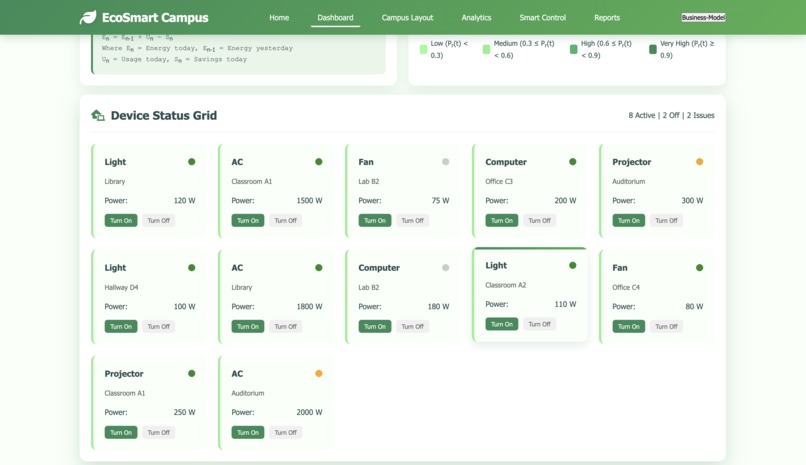Viewport: 806px width, 465px height.
Task: Click the EcoSmart Campus leaf logo icon
Action: [x=88, y=17]
